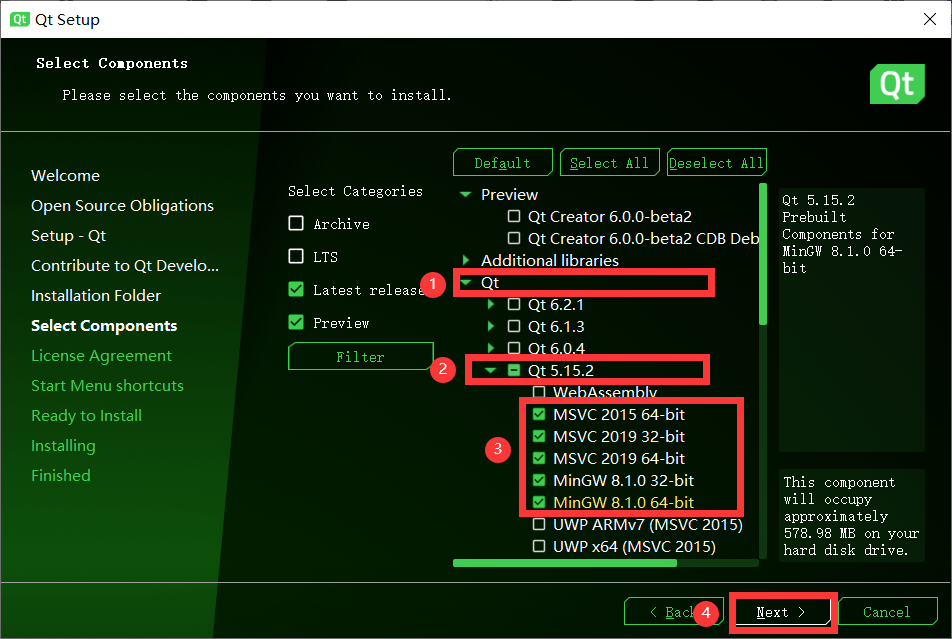The image size is (952, 639).
Task: Uncheck the Preview category checkbox
Action: 296,322
